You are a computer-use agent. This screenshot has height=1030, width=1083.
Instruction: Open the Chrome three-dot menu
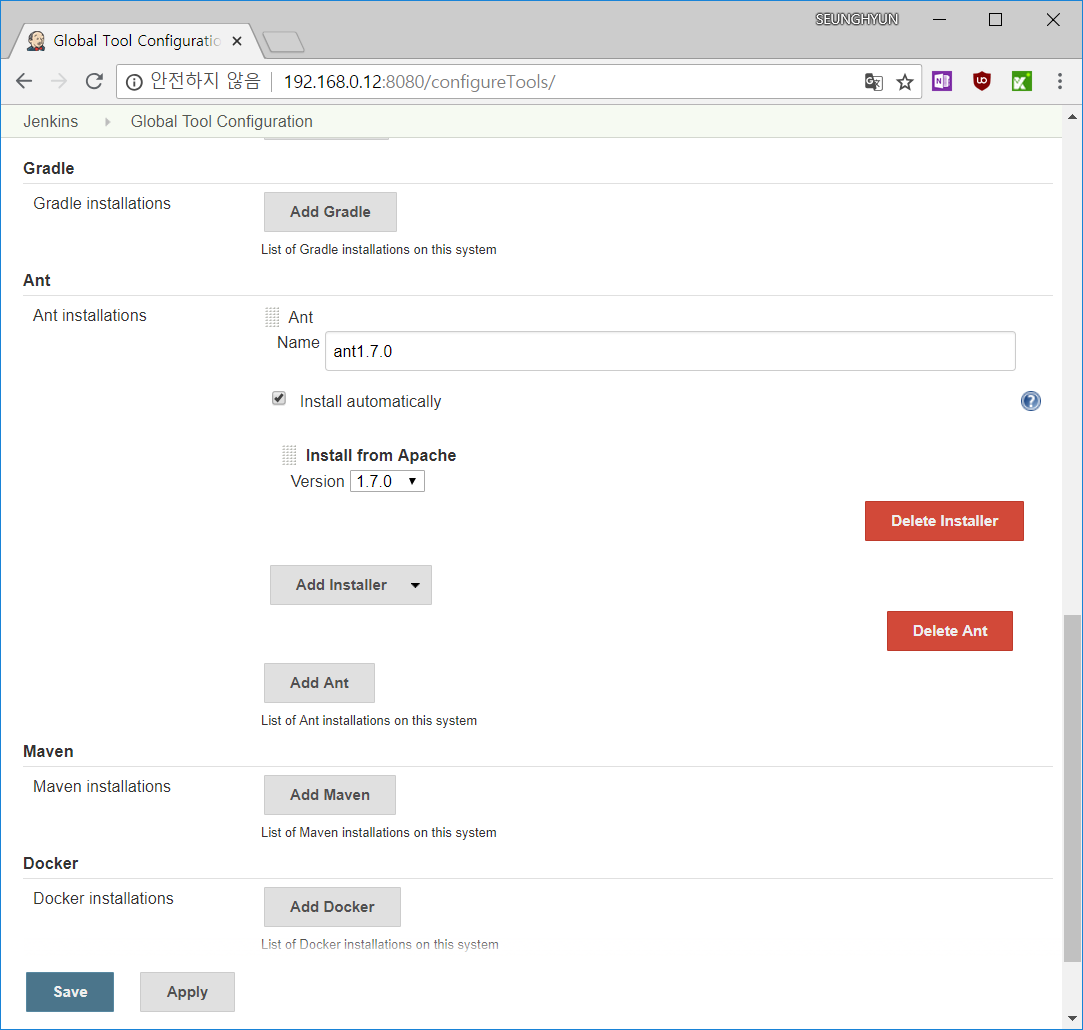1060,82
